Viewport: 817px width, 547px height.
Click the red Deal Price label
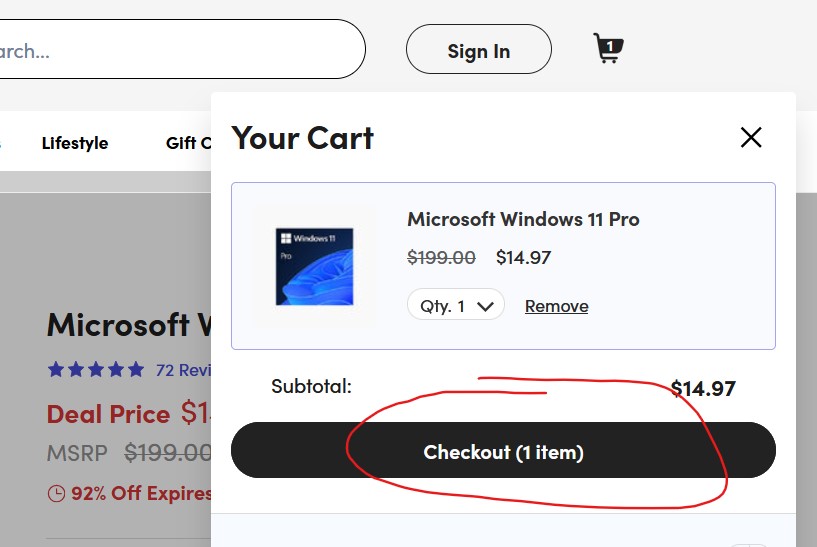(x=108, y=414)
